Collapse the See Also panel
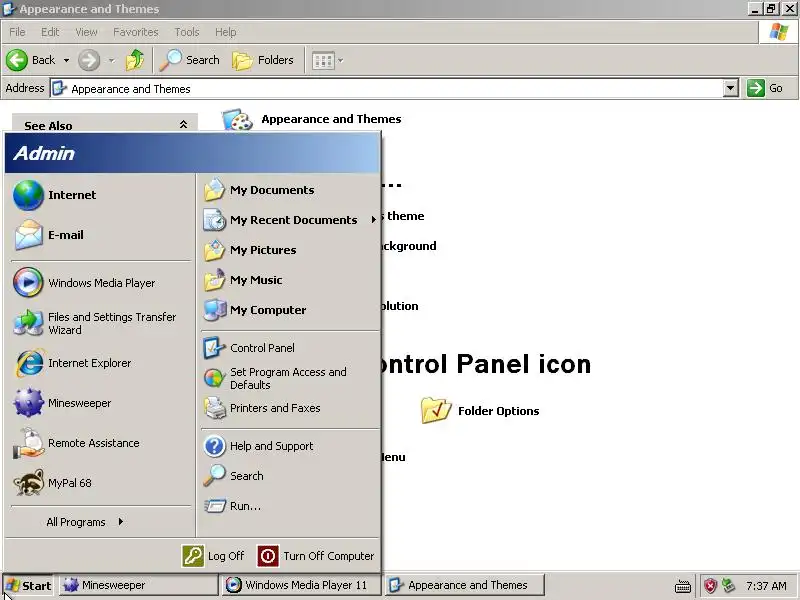800x600 pixels. point(183,124)
